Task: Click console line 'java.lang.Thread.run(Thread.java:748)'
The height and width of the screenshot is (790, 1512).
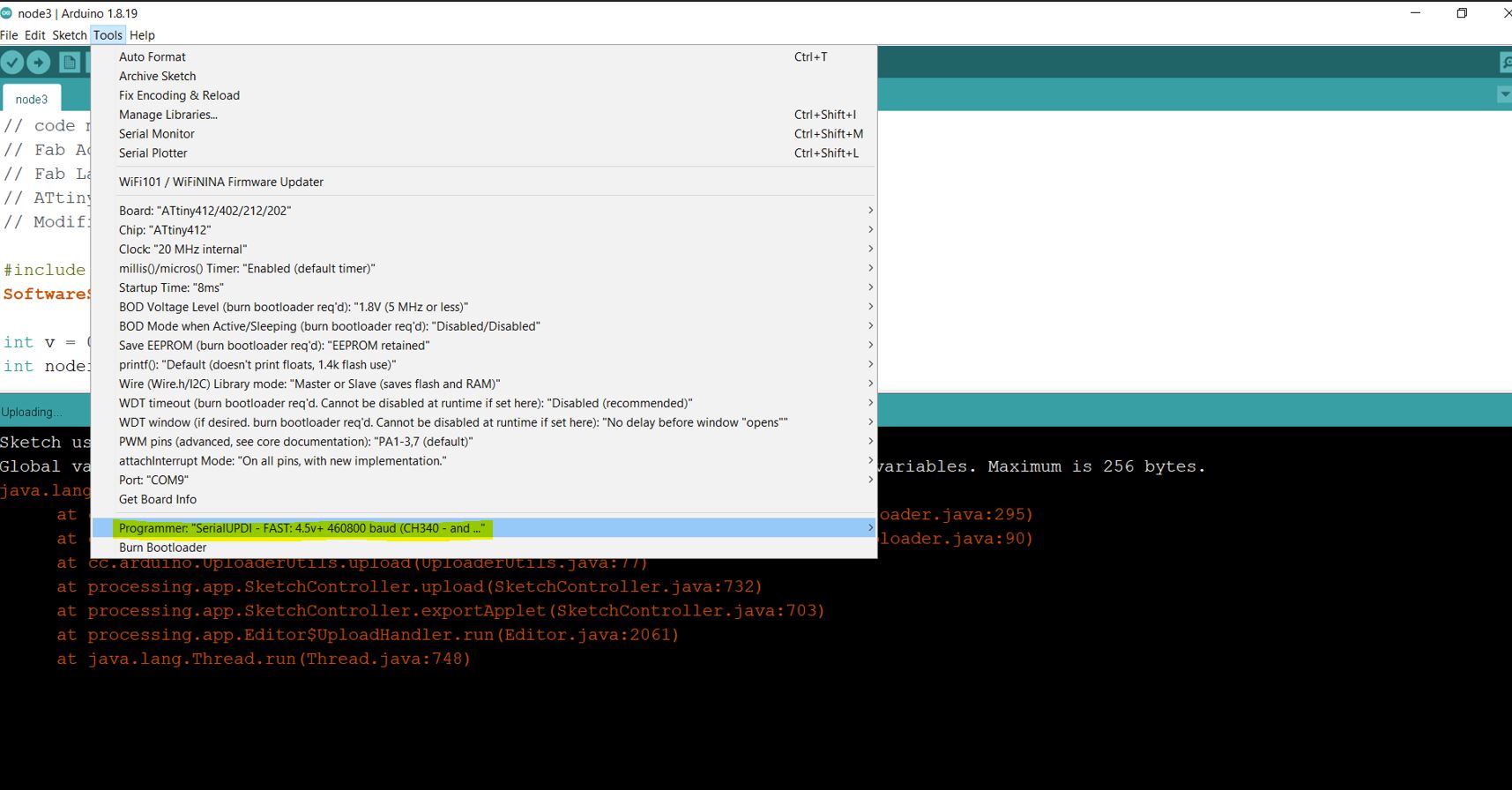Action: 264,659
